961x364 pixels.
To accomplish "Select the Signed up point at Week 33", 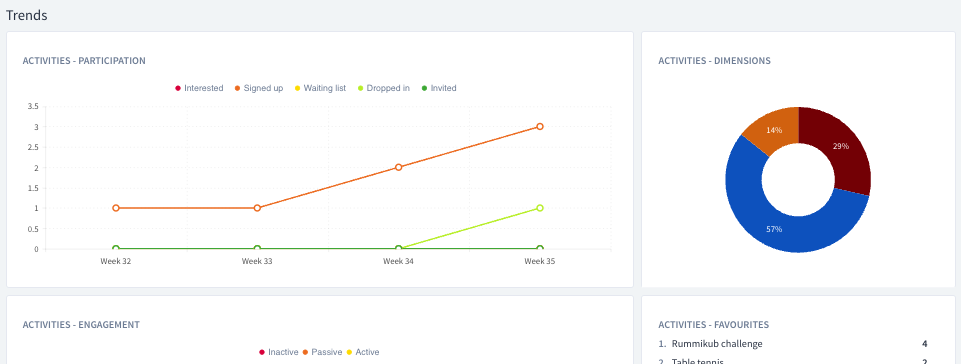I will click(257, 208).
